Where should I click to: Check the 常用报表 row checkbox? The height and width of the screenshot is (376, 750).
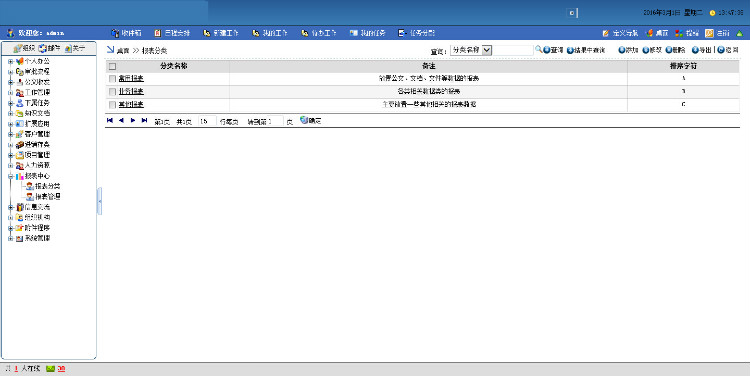112,78
